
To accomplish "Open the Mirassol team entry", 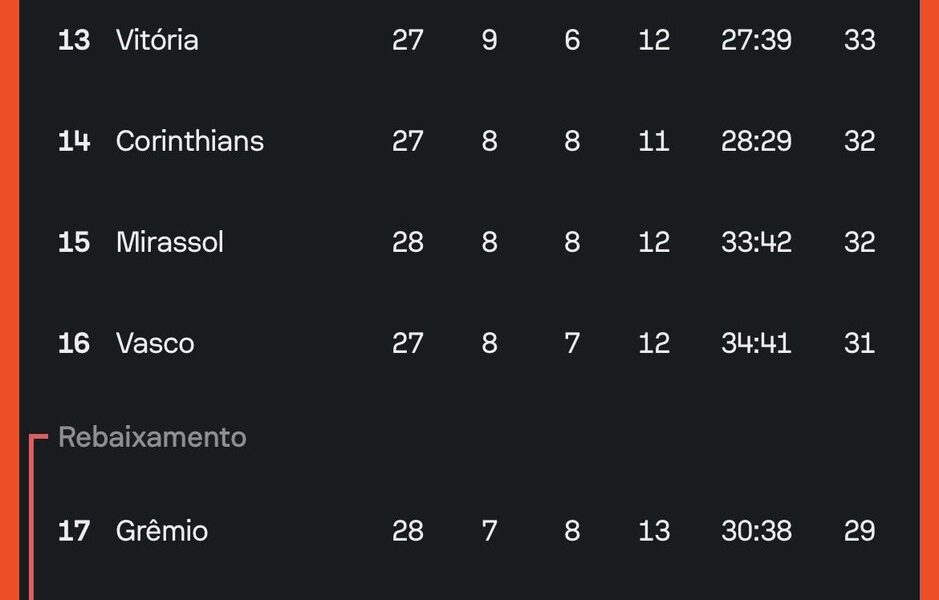I will click(x=470, y=243).
